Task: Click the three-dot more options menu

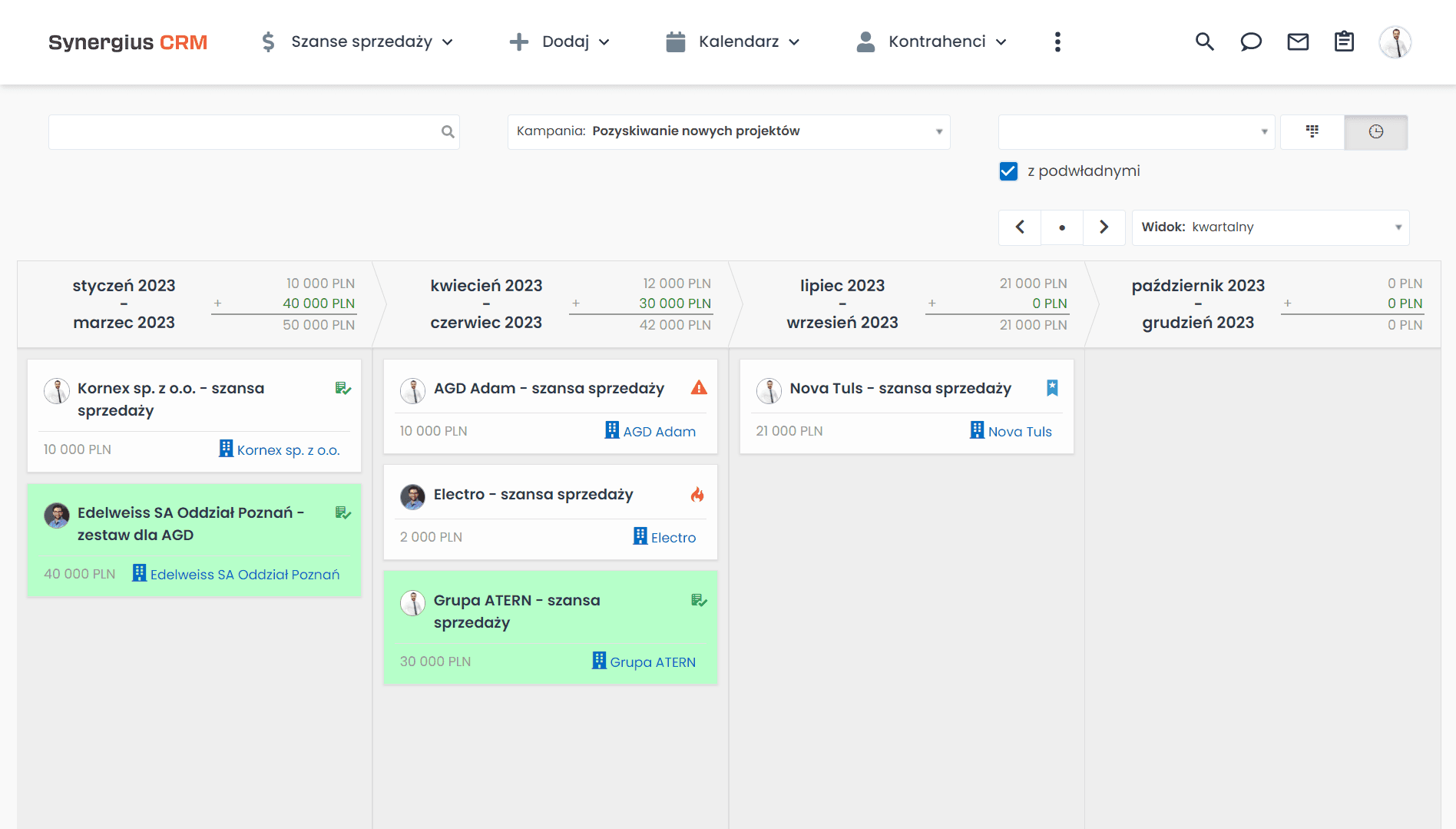Action: [x=1057, y=42]
